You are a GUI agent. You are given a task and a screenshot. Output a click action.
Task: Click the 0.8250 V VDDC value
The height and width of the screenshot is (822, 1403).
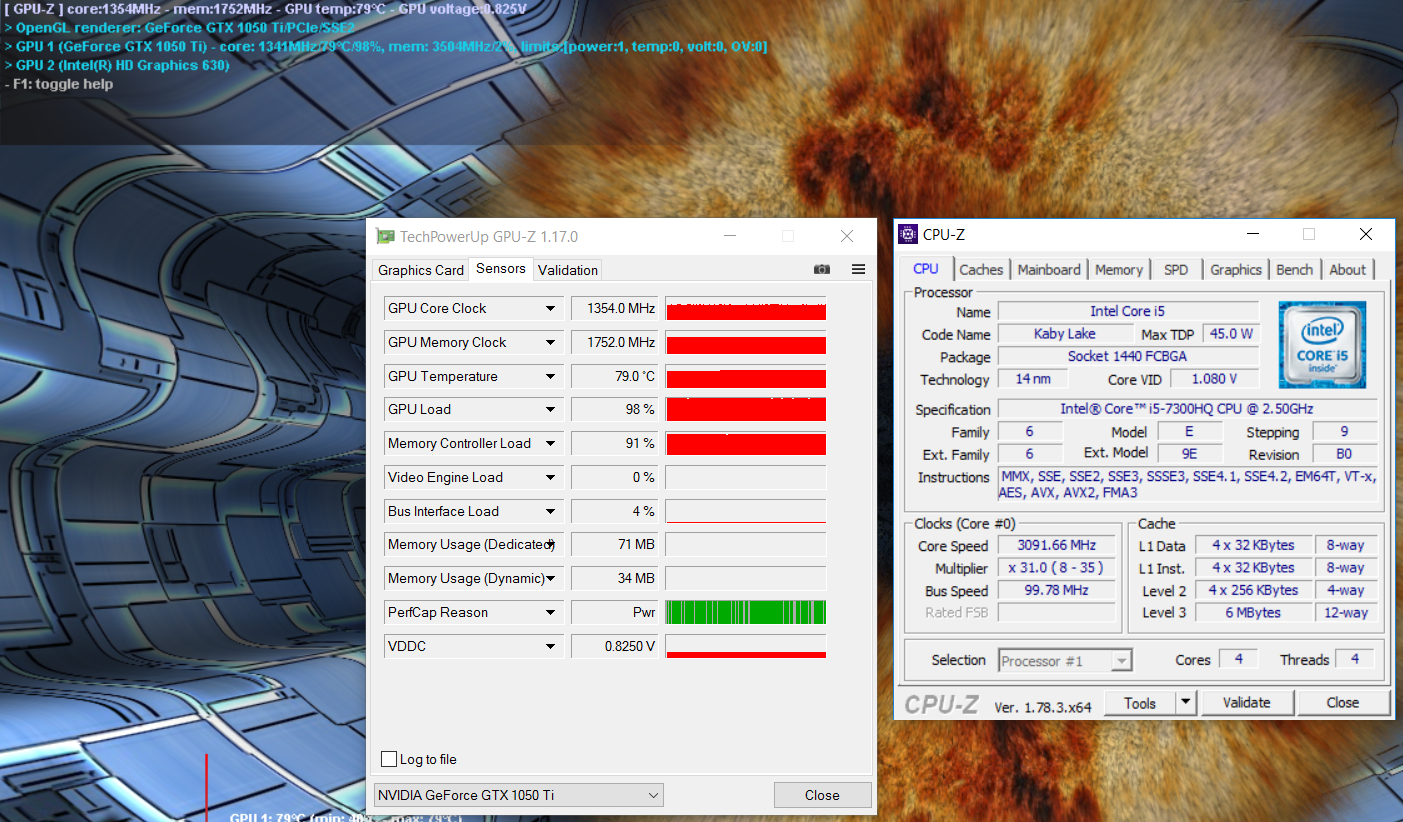(615, 647)
